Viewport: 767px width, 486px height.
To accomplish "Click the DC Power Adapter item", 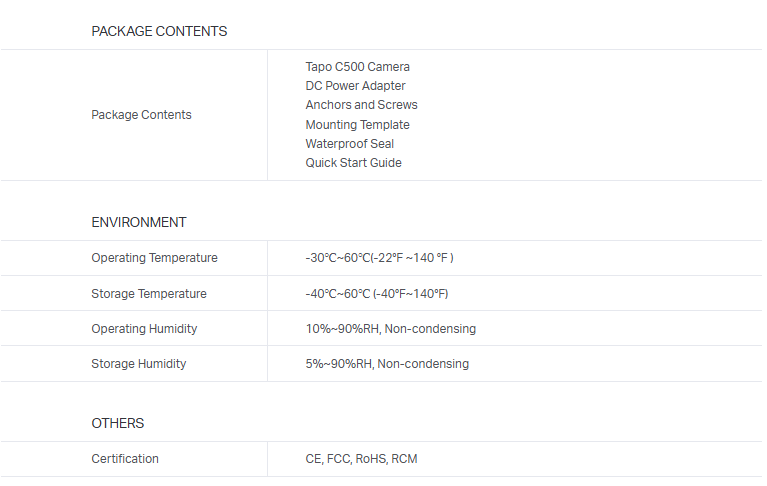I will coord(355,86).
